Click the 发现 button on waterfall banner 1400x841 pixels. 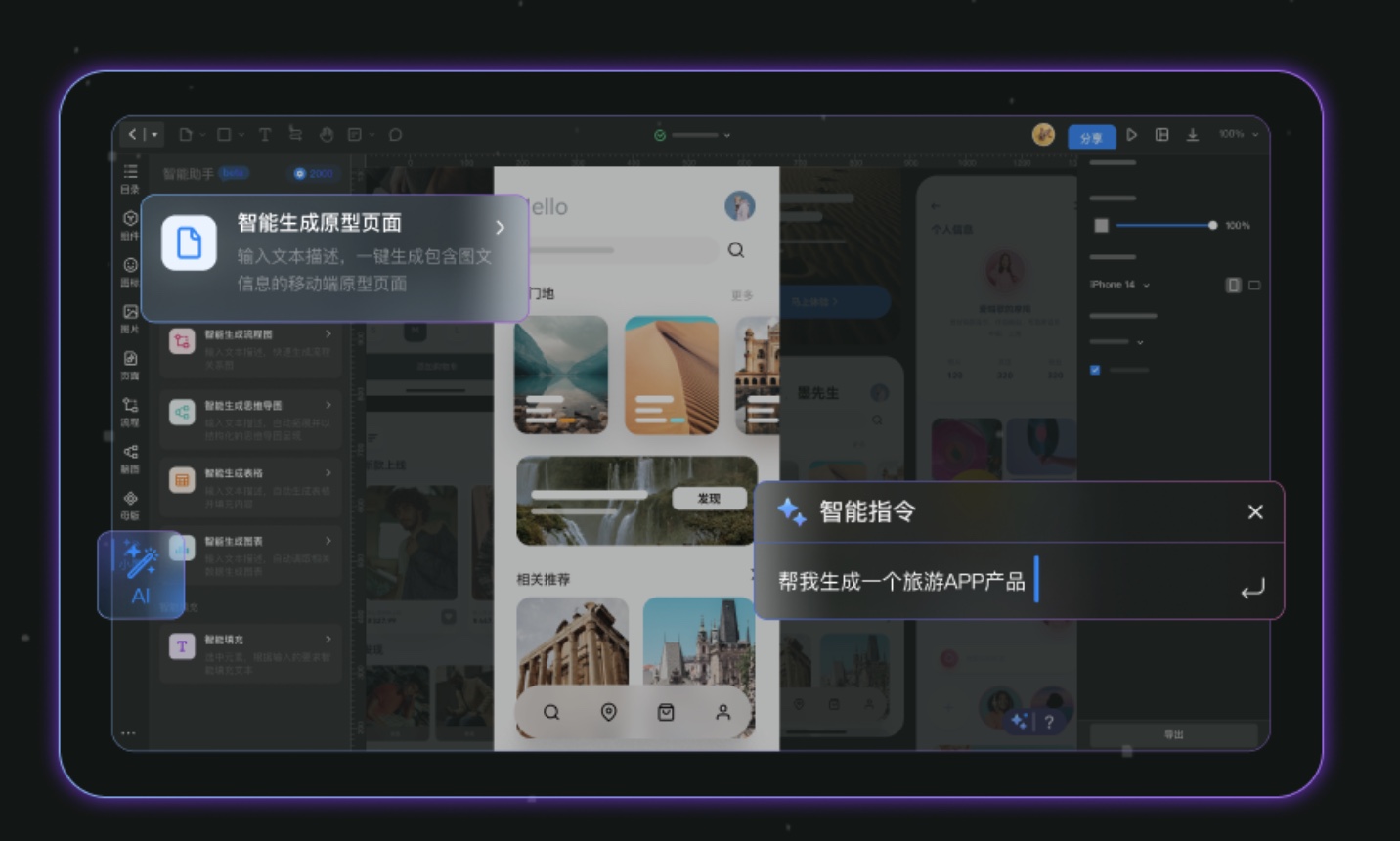coord(709,499)
